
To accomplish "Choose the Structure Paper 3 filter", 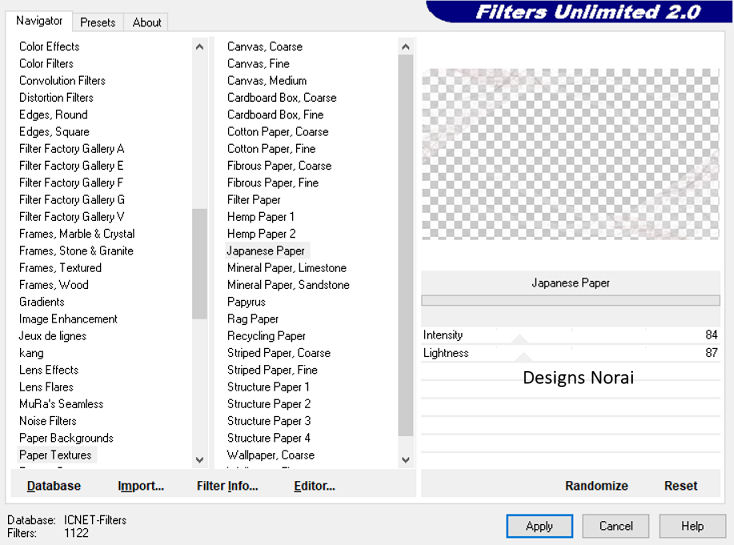I will (269, 421).
